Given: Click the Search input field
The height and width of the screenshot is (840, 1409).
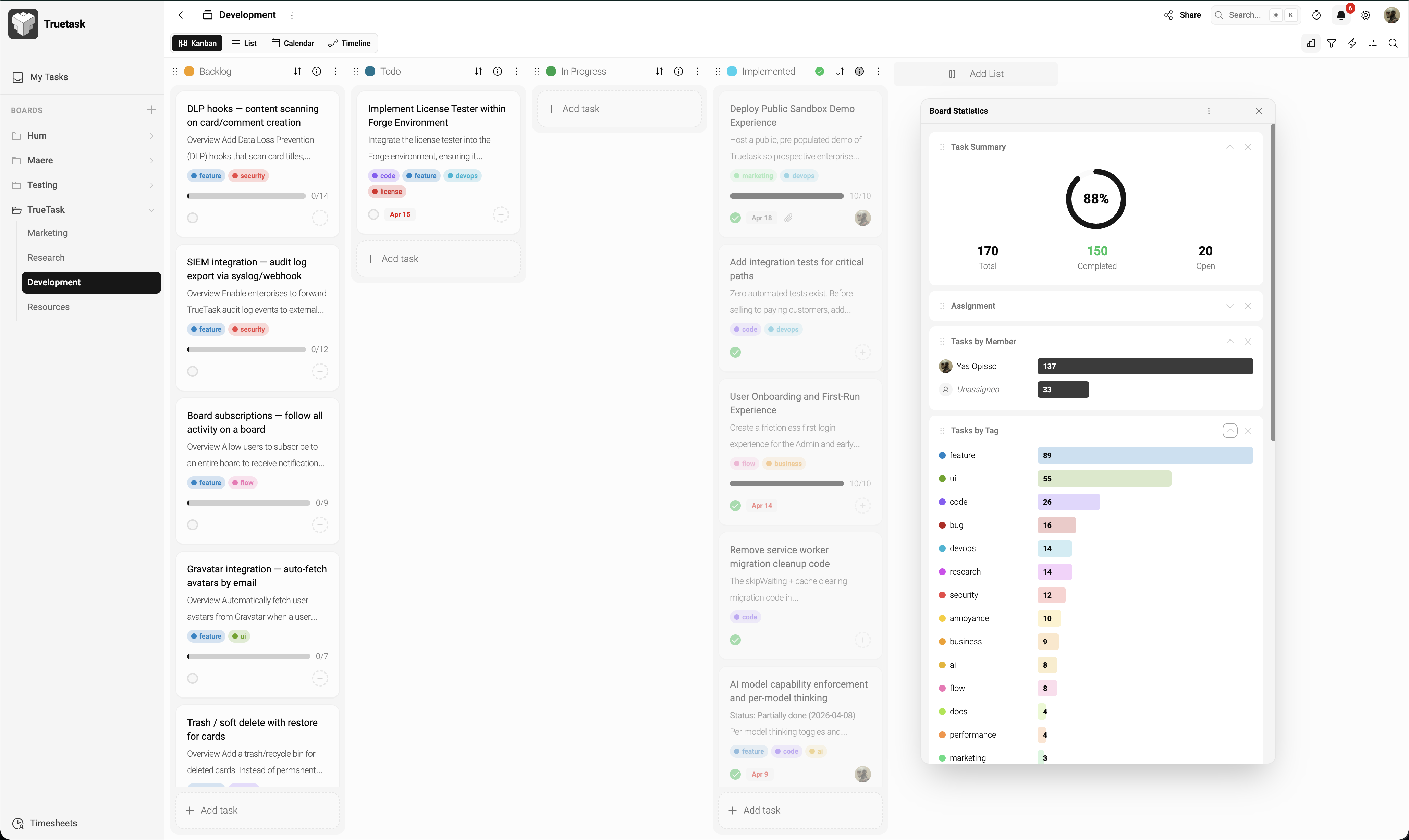Looking at the screenshot, I should tap(1255, 15).
